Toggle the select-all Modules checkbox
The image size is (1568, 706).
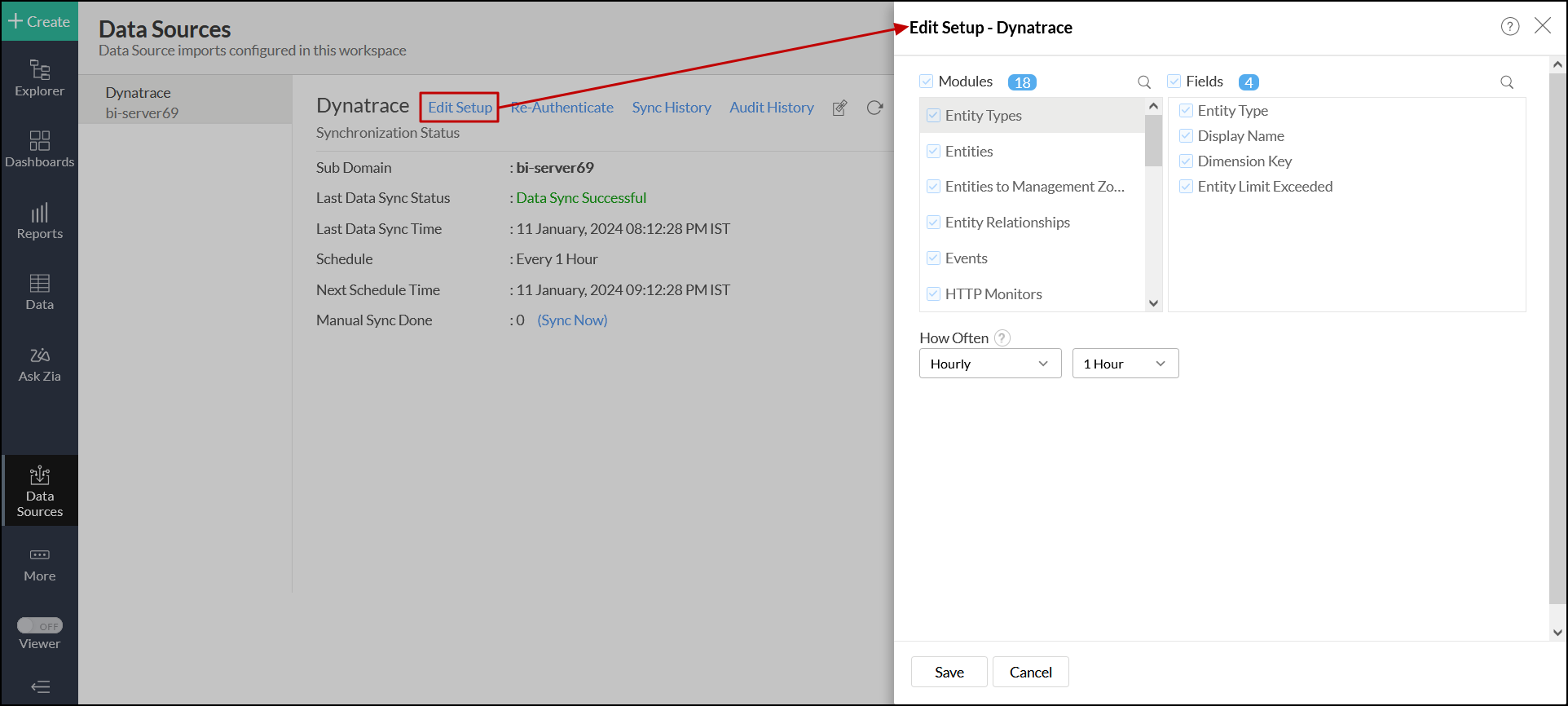(x=927, y=82)
